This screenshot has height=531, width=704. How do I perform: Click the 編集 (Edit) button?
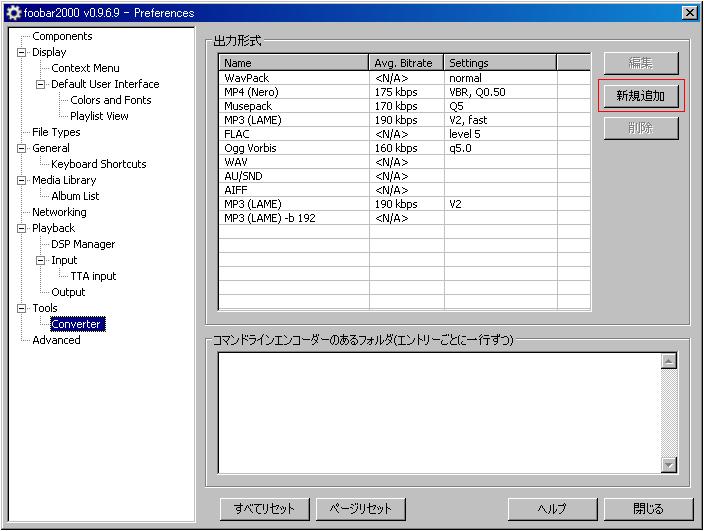click(x=641, y=63)
